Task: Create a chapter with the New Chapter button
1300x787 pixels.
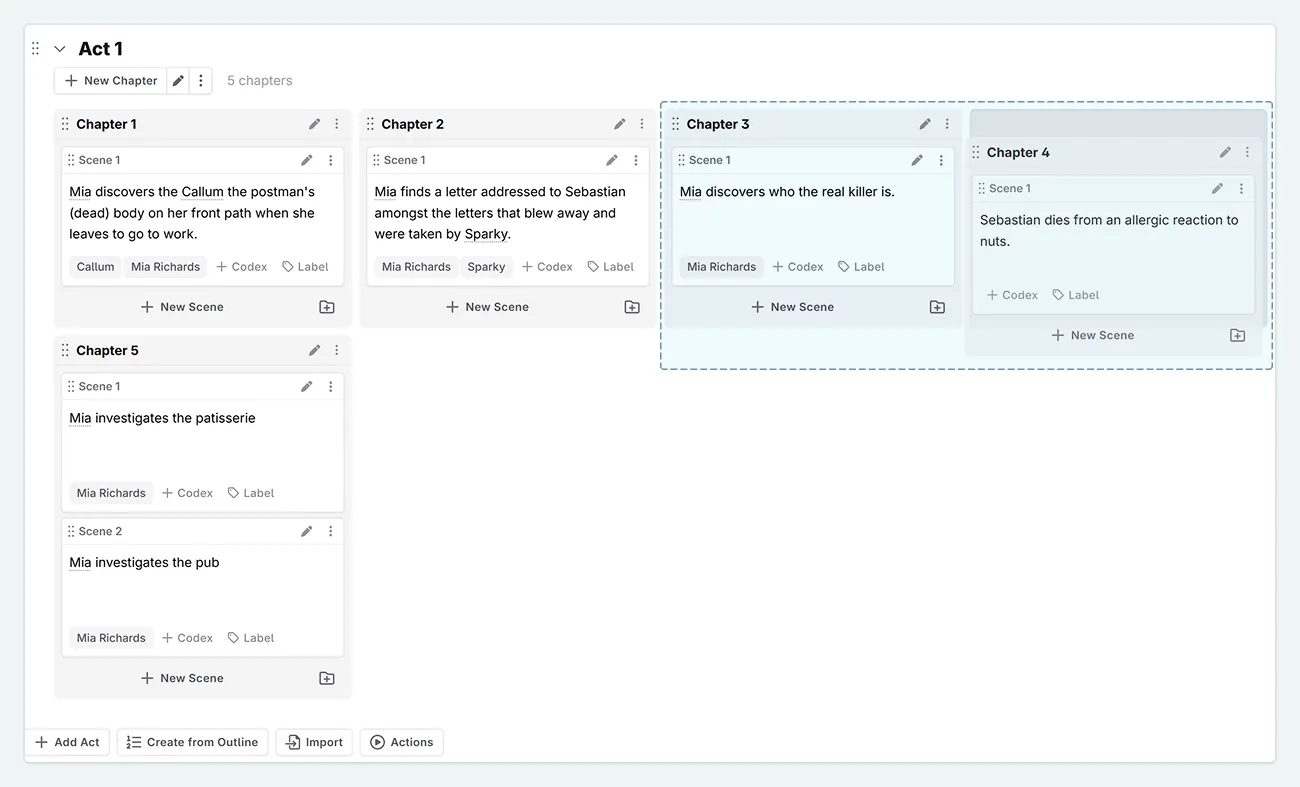Action: point(110,80)
